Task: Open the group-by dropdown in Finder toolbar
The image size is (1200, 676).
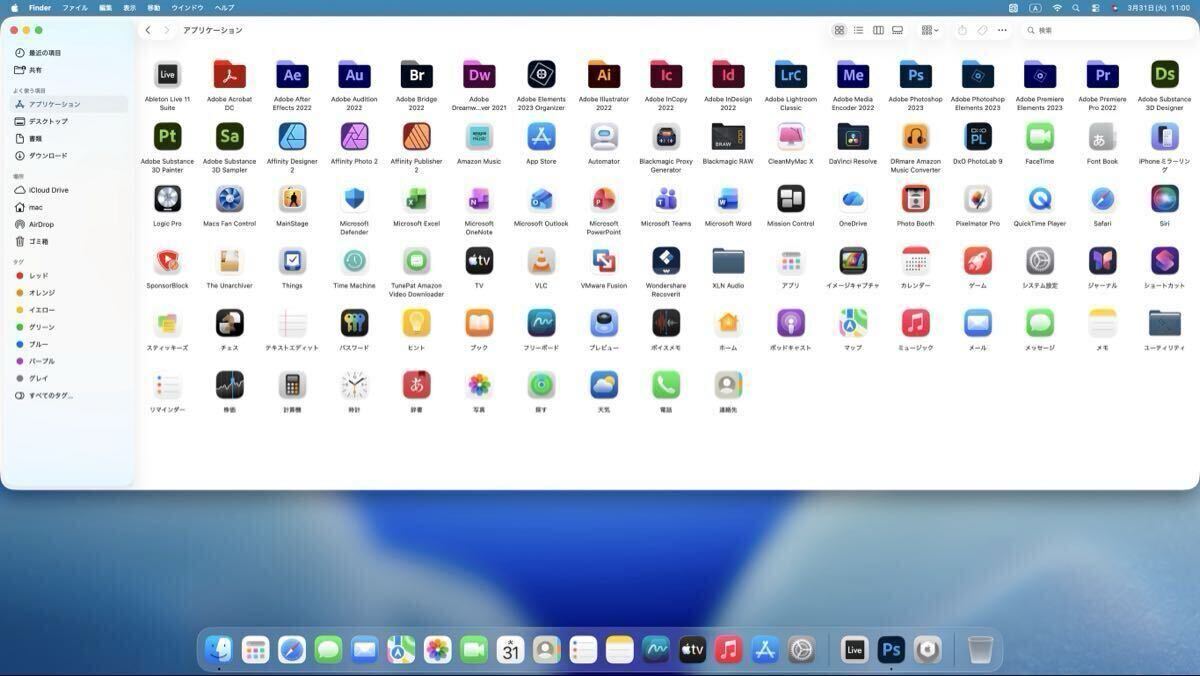Action: pyautogui.click(x=930, y=30)
